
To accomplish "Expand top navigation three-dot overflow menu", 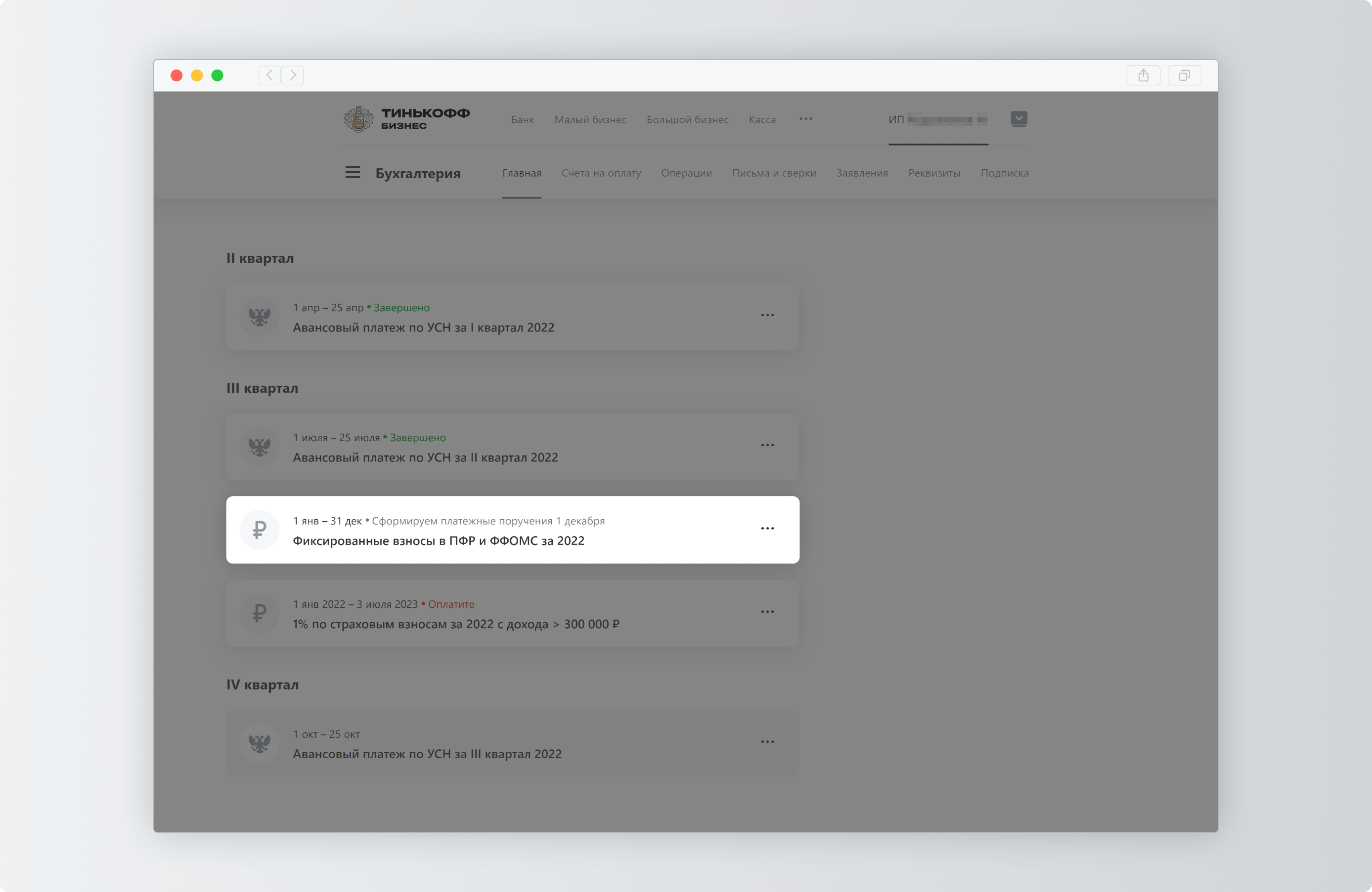I will click(x=805, y=119).
